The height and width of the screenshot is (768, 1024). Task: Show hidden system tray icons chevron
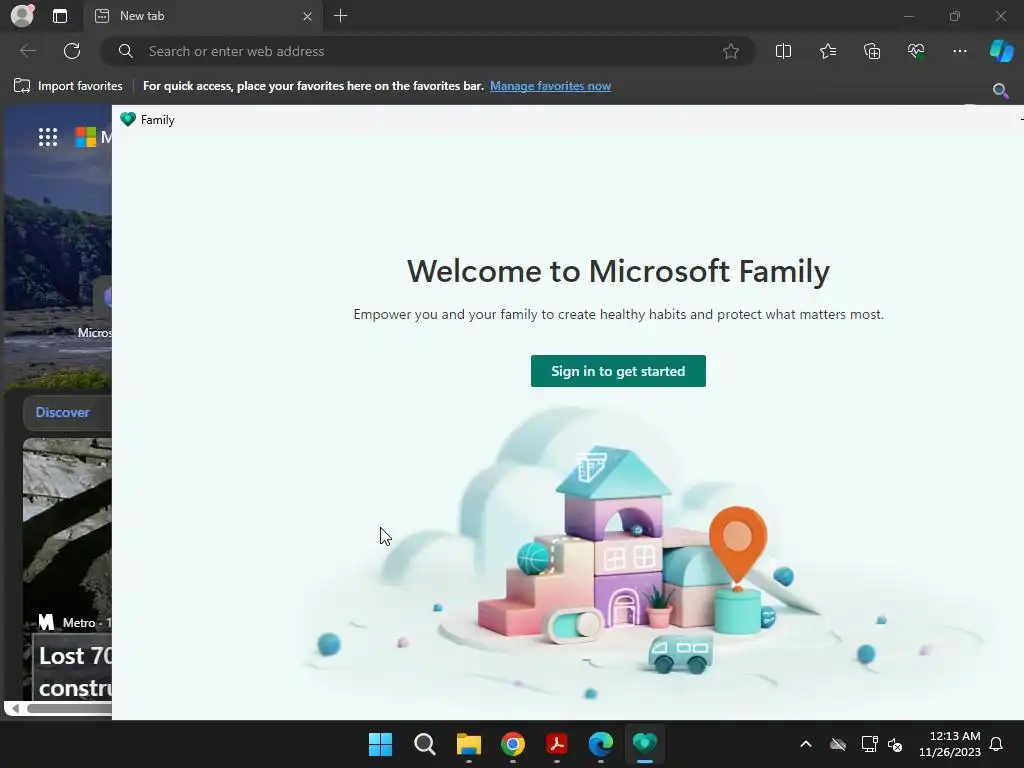(x=806, y=744)
